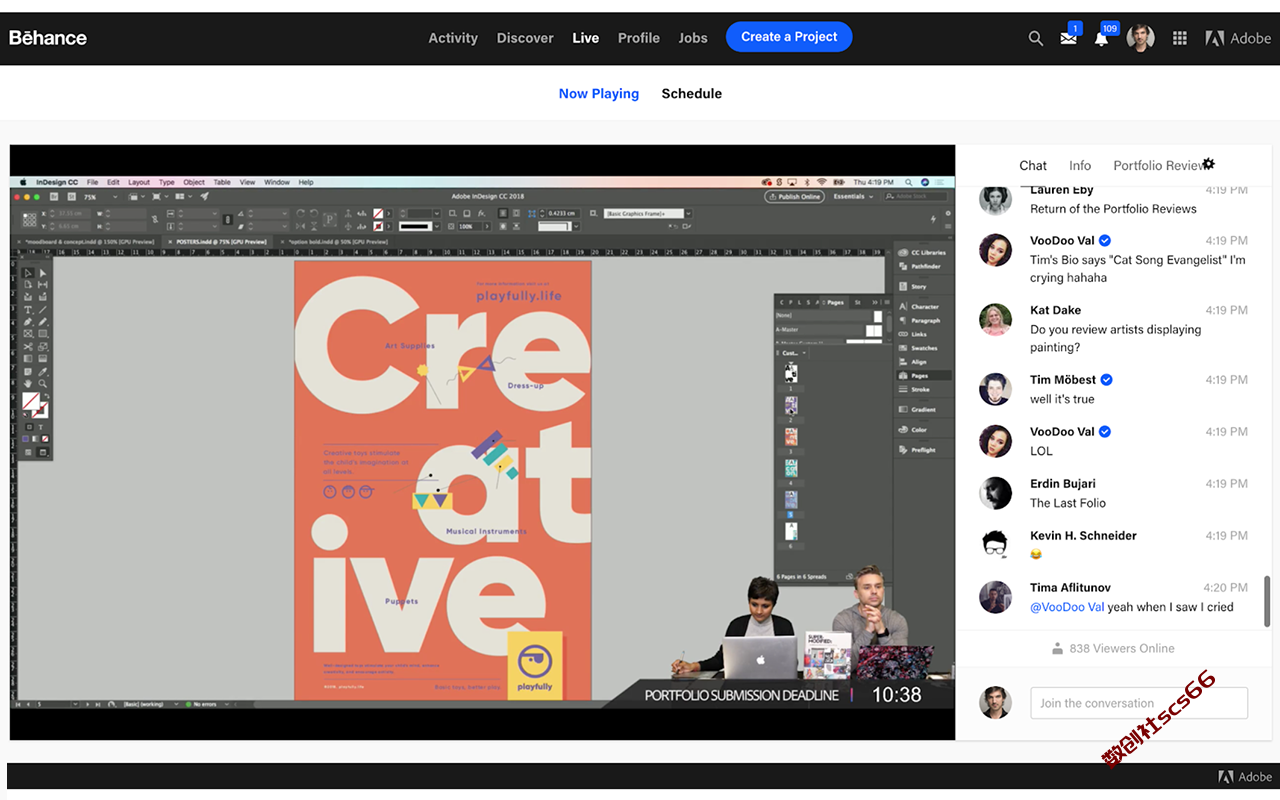
Task: Open the notifications bell icon
Action: point(1101,38)
